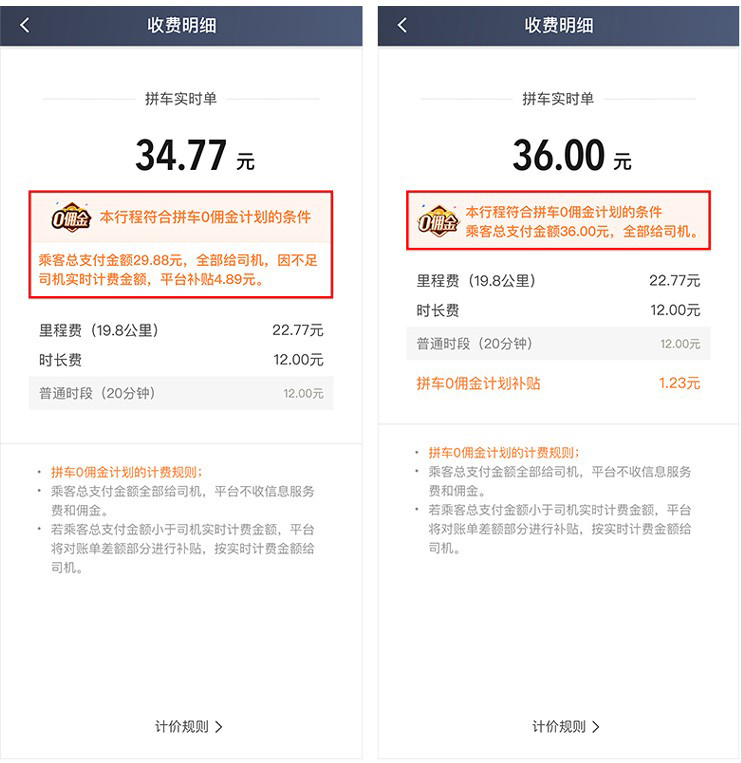Tap the chevron beside right 计价规则

click(x=596, y=727)
